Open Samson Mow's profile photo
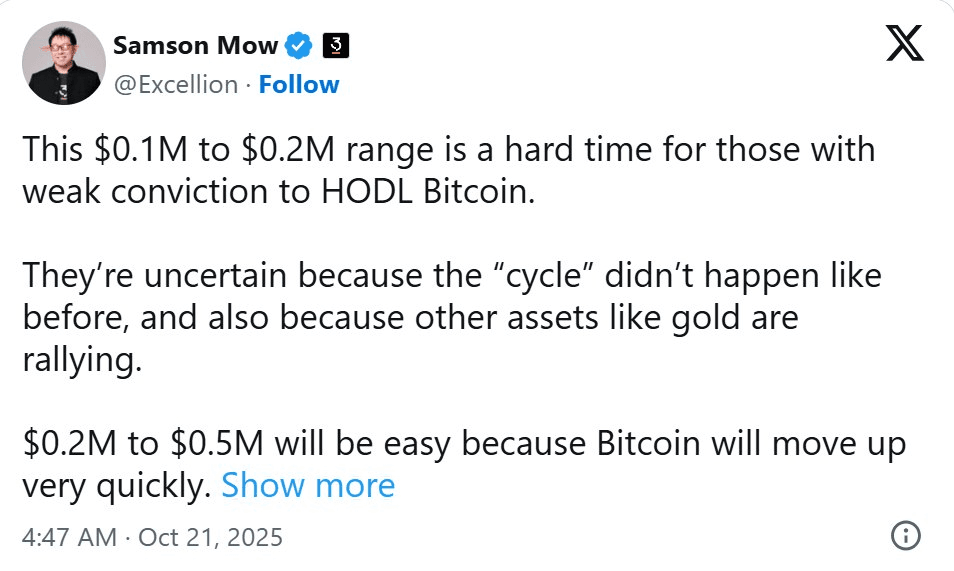954x571 pixels. 64,63
